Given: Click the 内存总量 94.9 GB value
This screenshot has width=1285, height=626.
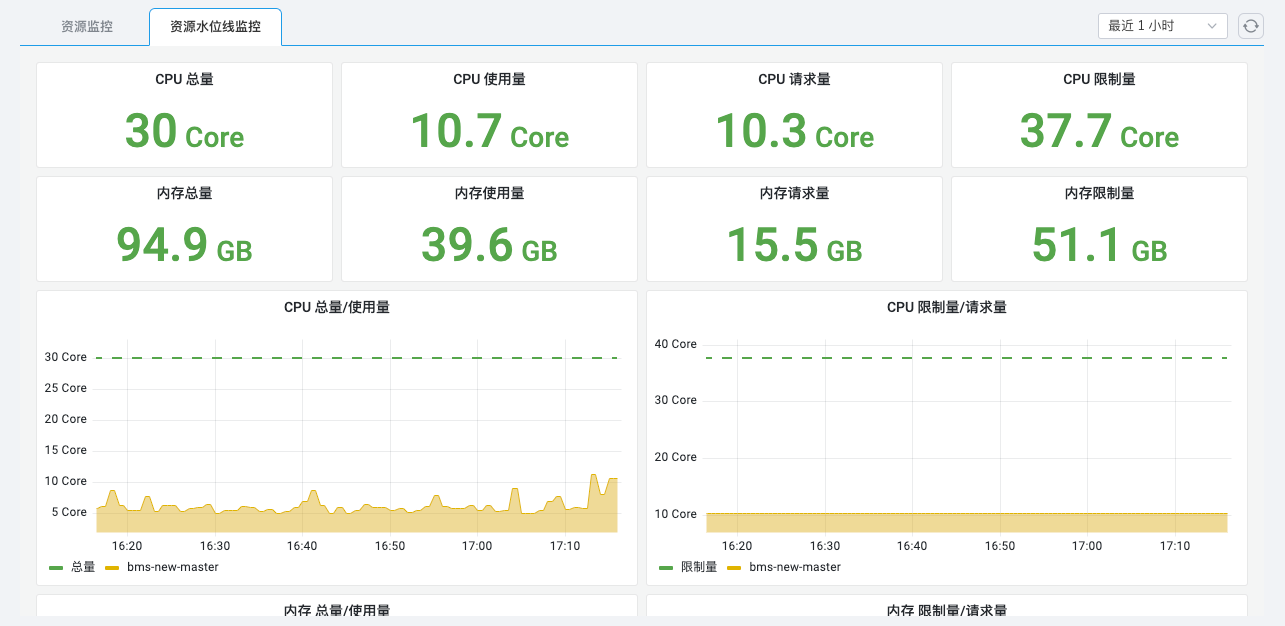Looking at the screenshot, I should [184, 245].
